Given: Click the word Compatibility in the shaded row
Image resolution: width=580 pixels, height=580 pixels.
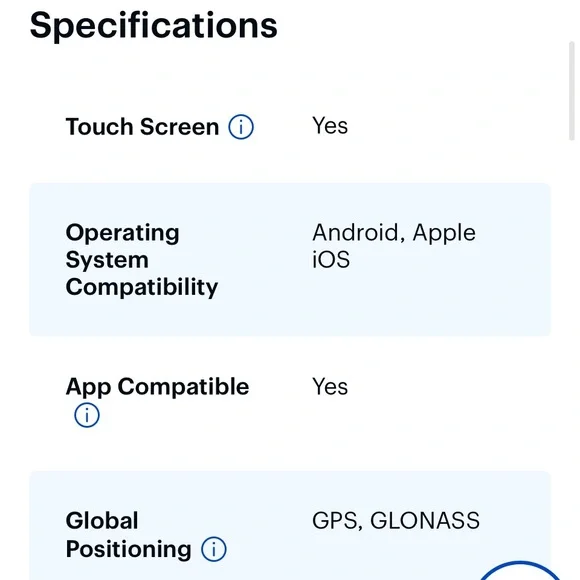Looking at the screenshot, I should (x=142, y=287).
